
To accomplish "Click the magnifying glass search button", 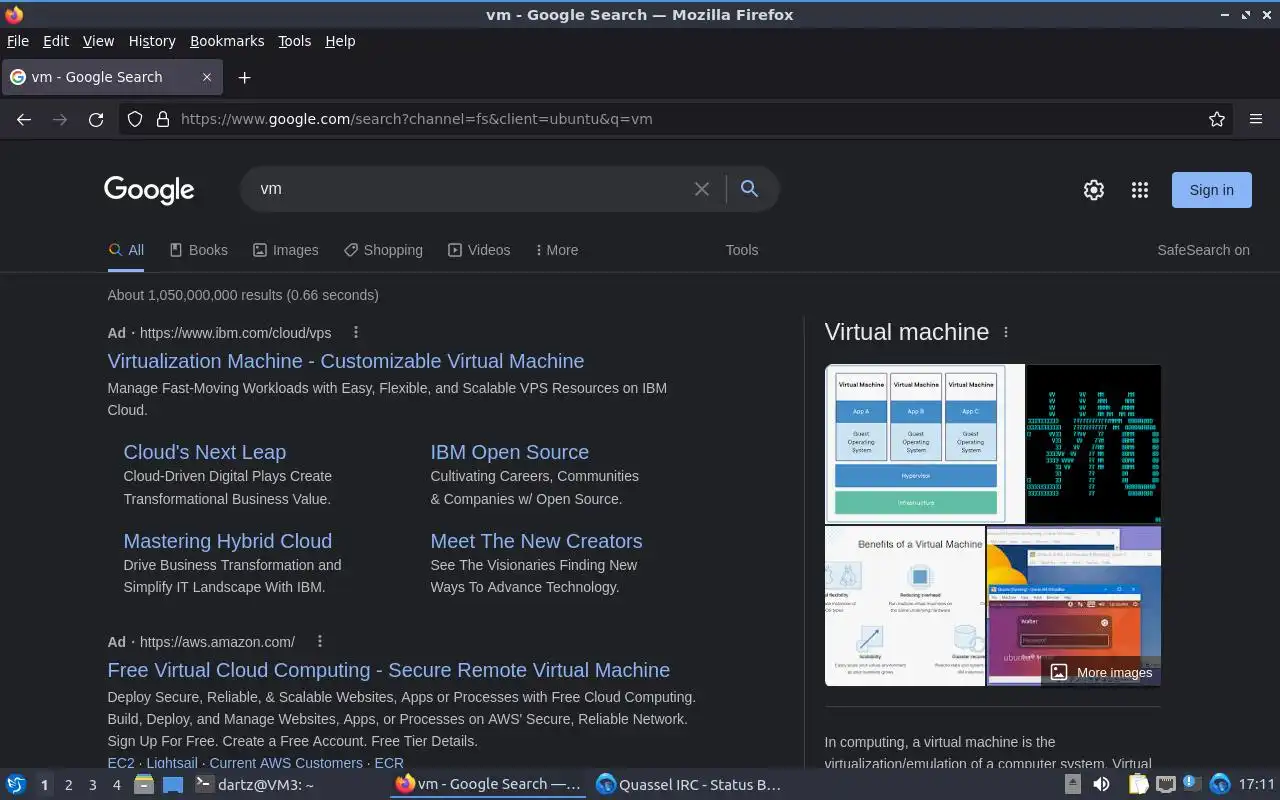I will 749,189.
